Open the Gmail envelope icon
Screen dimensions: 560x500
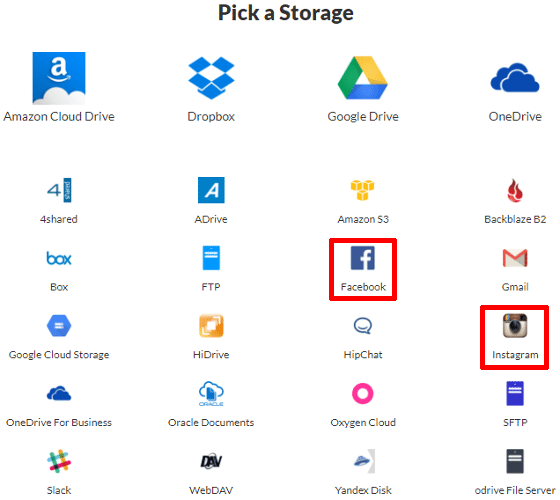(x=515, y=258)
